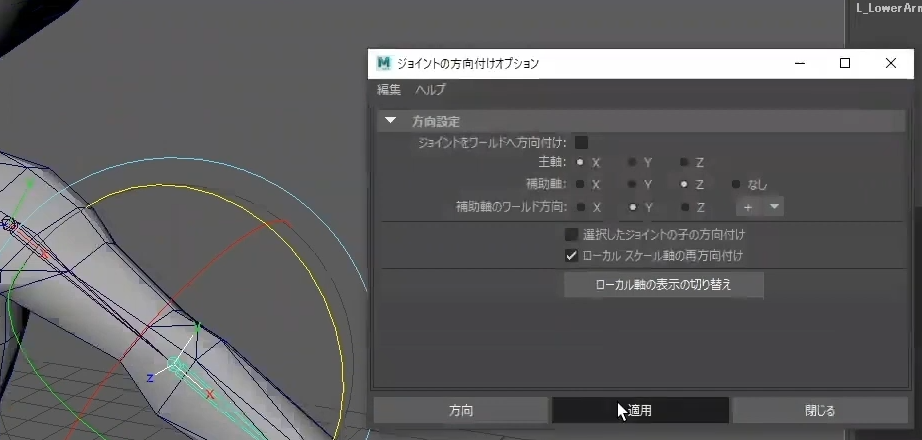The image size is (922, 440).
Task: Click the Maya icon in dialog title bar
Action: tap(383, 63)
